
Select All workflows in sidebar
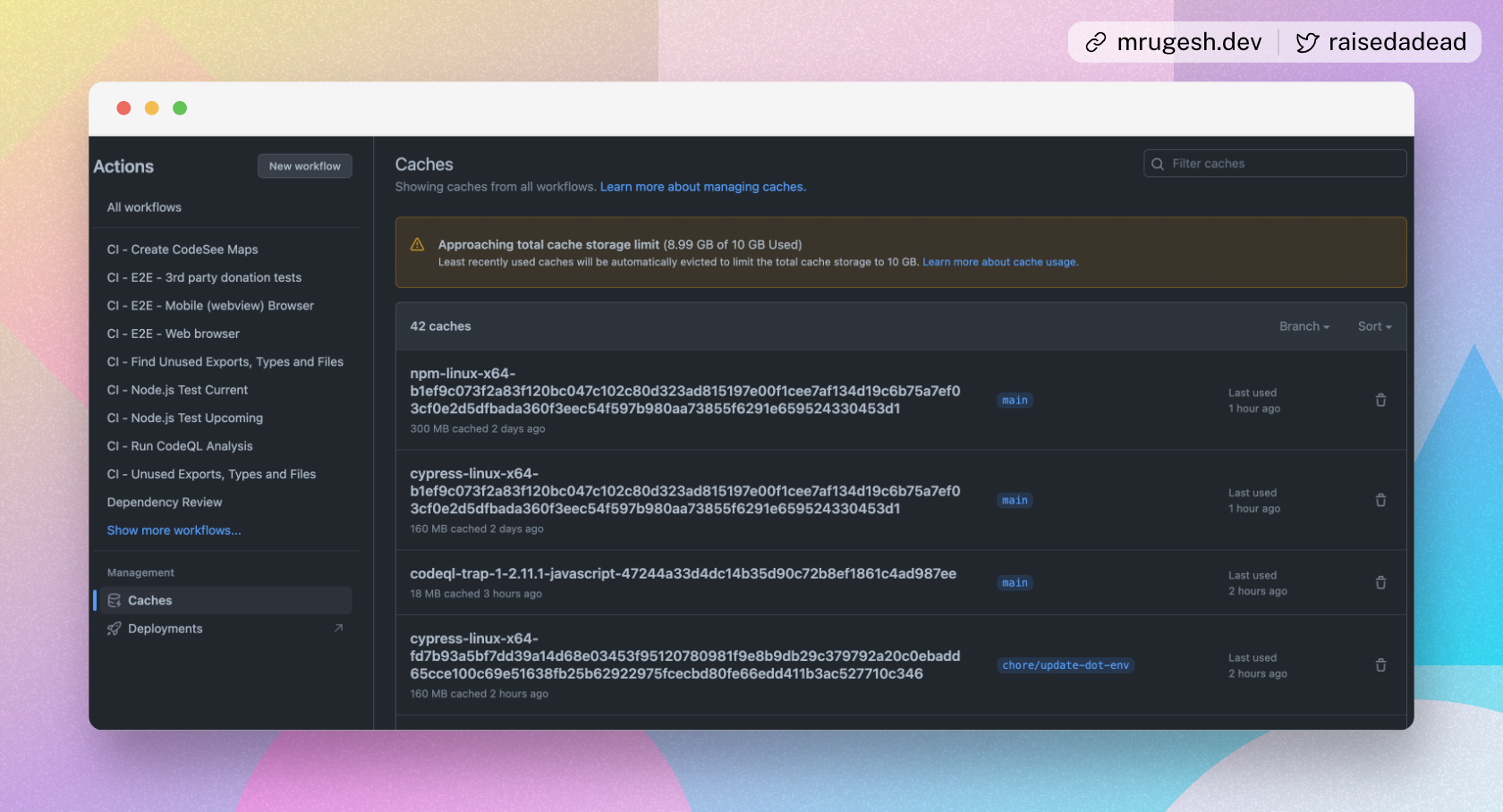click(144, 207)
